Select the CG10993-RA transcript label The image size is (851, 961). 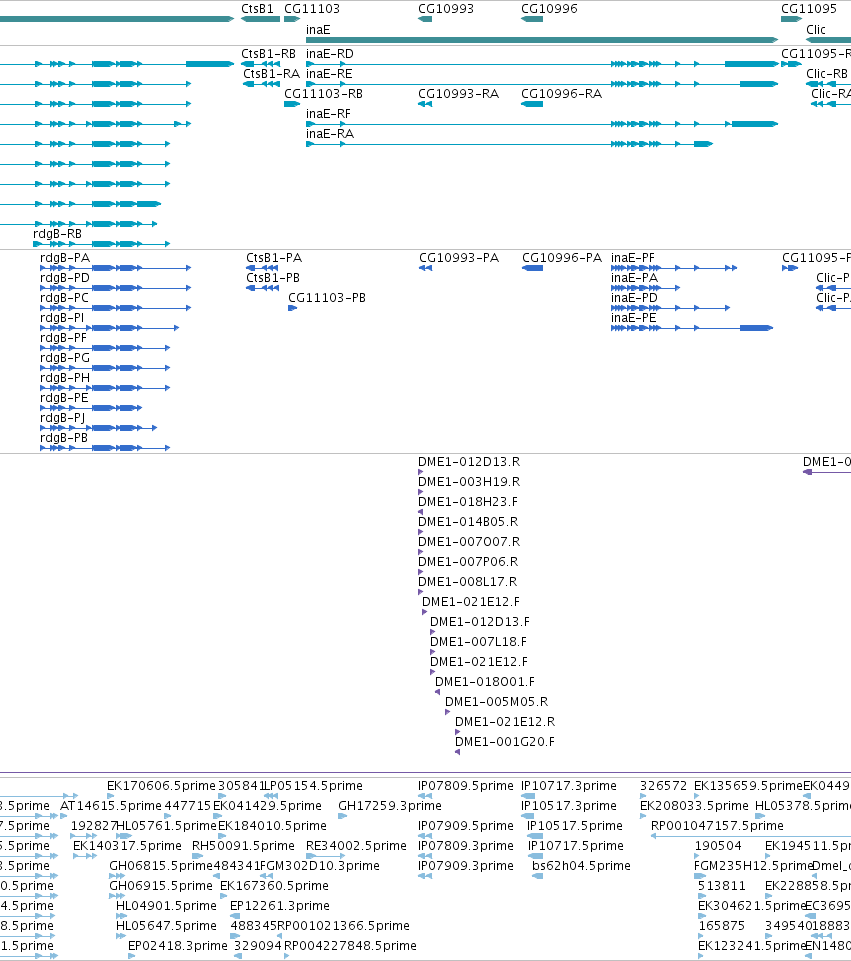pos(458,94)
